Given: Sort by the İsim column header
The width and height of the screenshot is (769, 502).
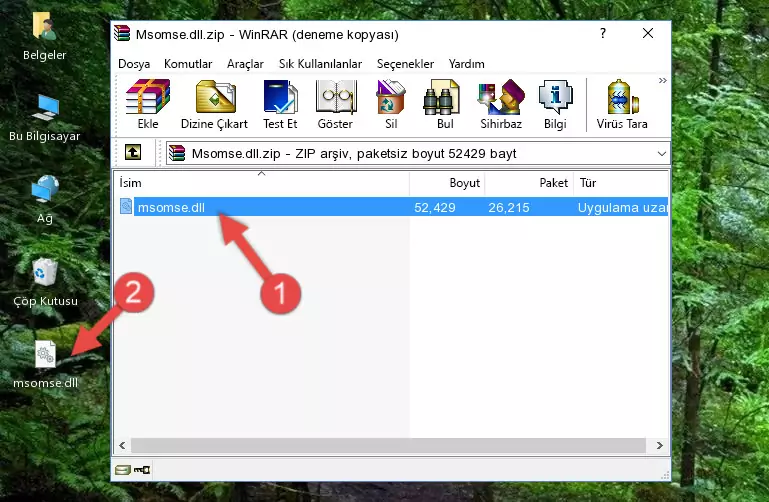Looking at the screenshot, I should pyautogui.click(x=262, y=183).
